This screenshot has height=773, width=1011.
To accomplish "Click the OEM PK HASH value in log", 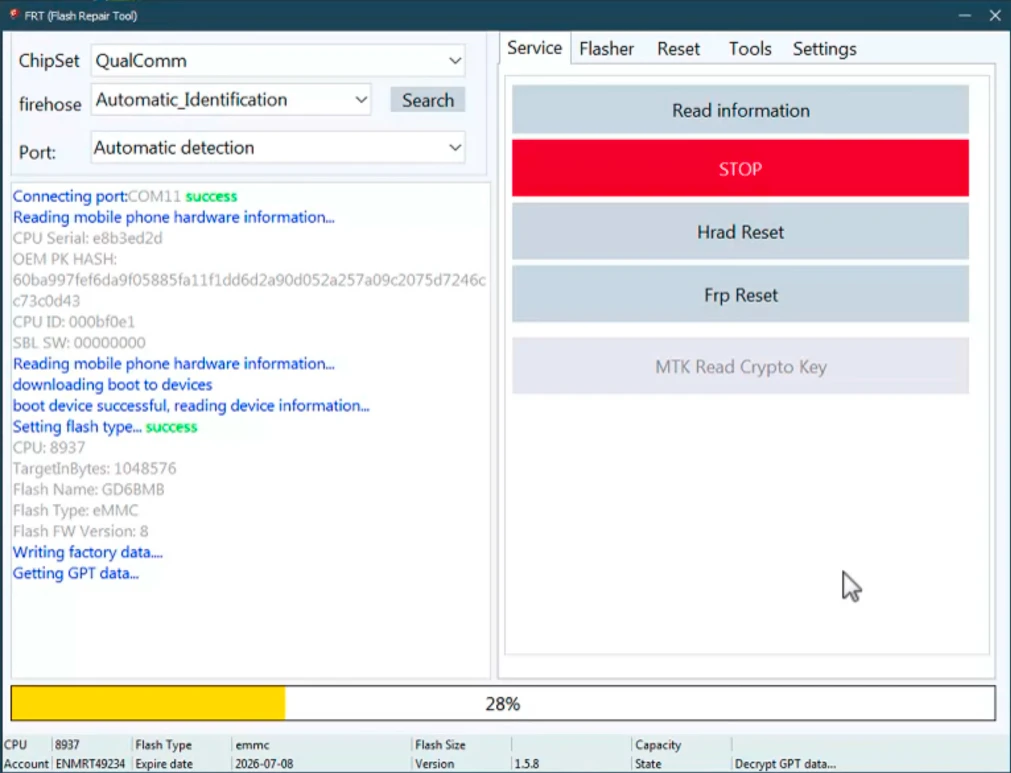I will pyautogui.click(x=249, y=280).
